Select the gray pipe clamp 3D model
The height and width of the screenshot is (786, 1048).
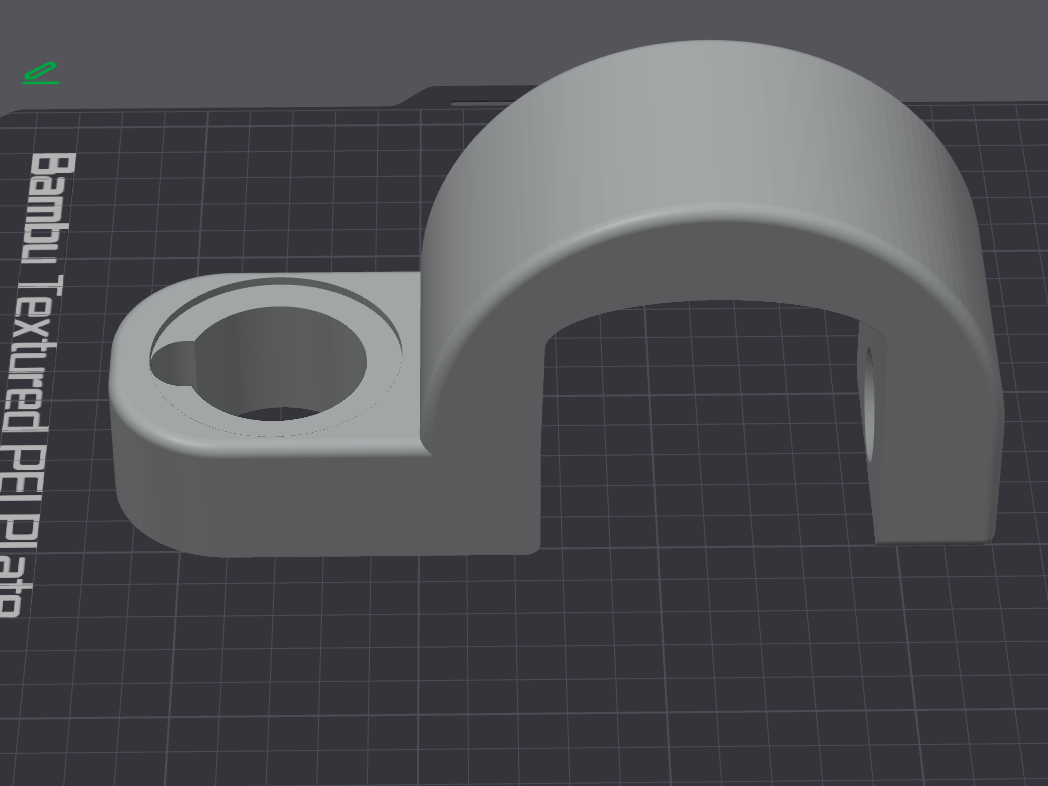[x=556, y=299]
